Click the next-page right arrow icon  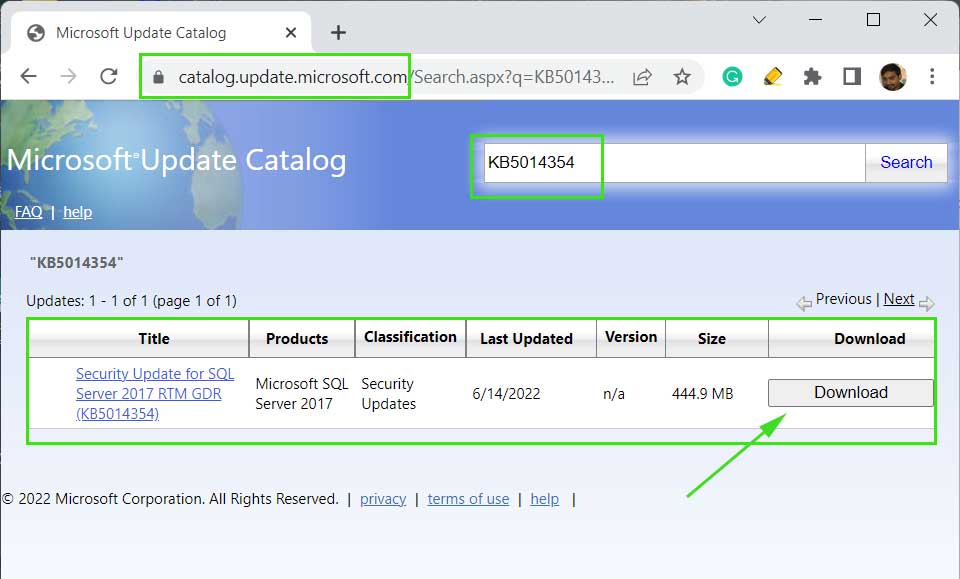click(927, 303)
